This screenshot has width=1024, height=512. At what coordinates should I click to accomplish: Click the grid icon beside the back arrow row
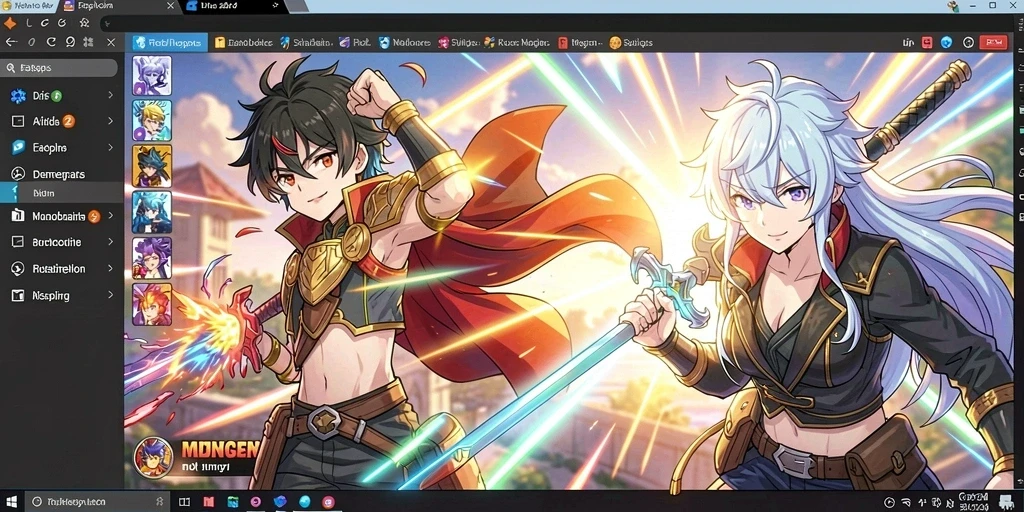point(88,42)
